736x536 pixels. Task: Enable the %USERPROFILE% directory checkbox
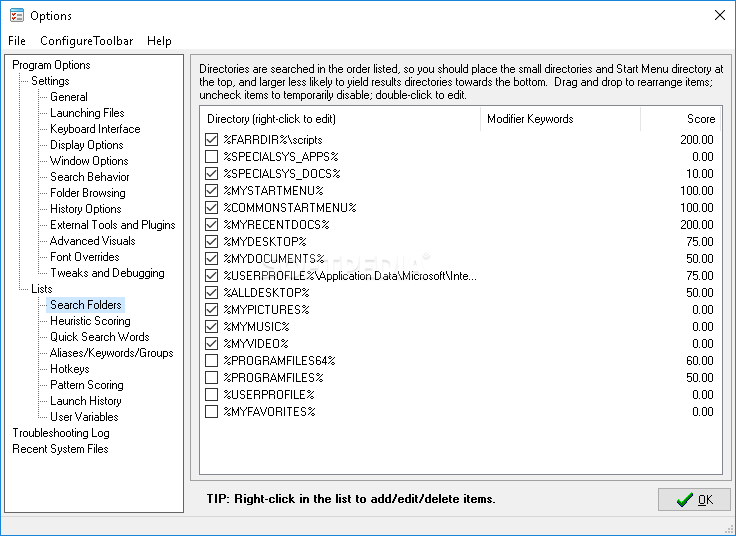(212, 394)
